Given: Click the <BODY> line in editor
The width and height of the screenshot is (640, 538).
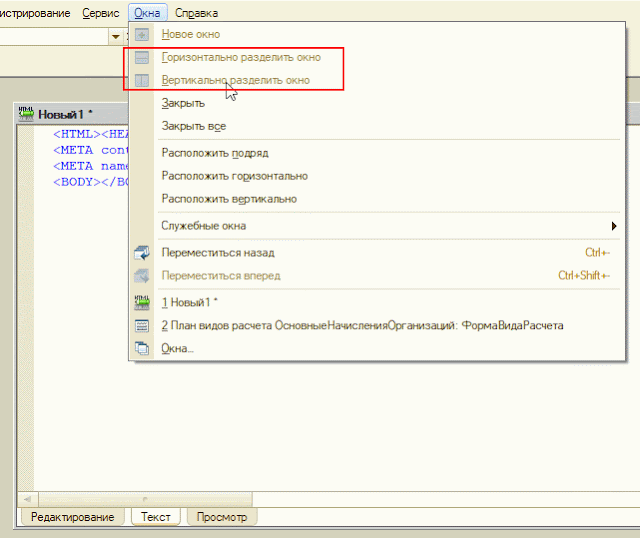Looking at the screenshot, I should click(x=91, y=182).
